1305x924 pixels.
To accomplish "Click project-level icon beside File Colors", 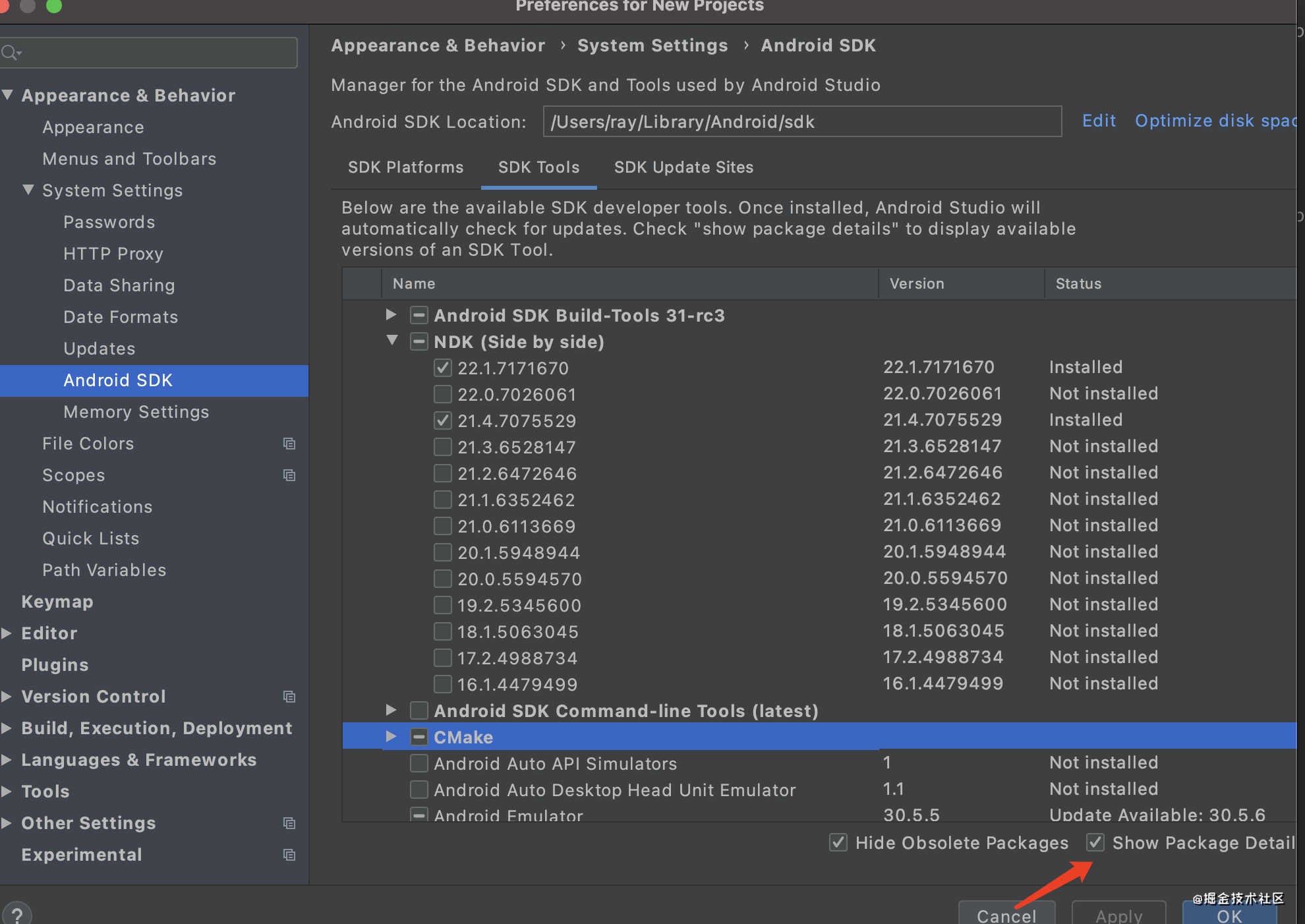I will [289, 444].
